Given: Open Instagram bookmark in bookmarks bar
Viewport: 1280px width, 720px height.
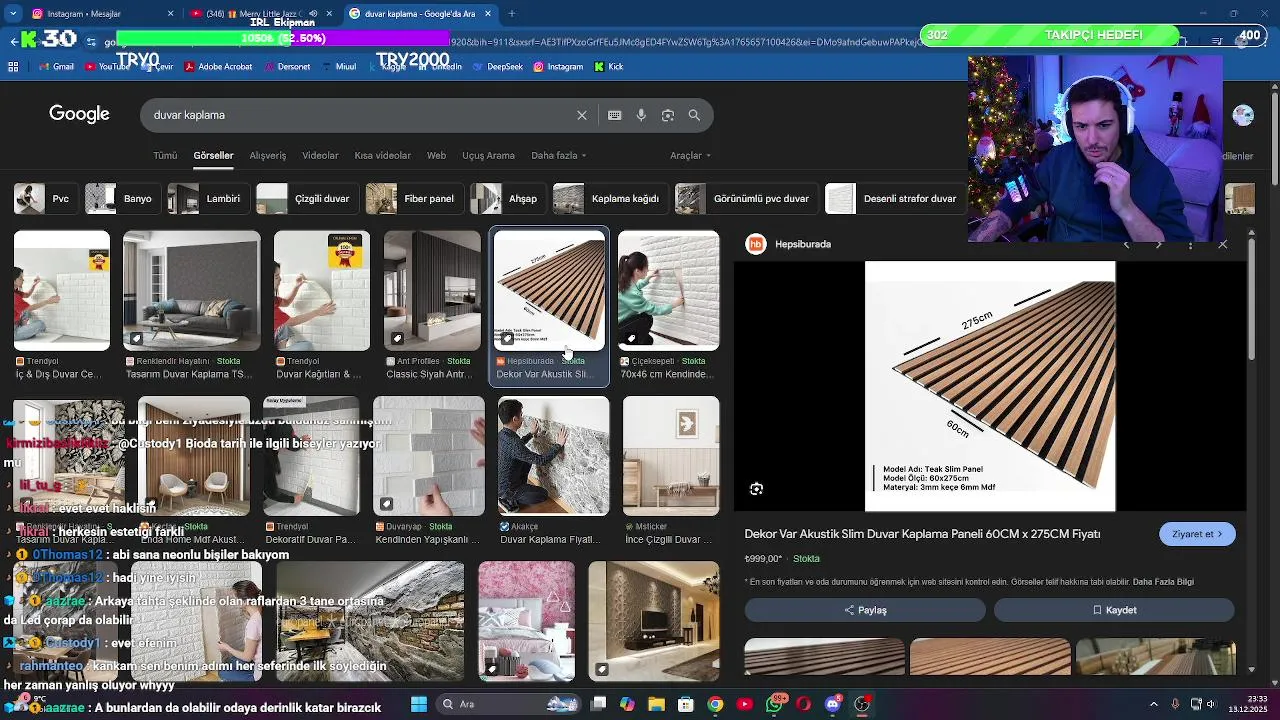Looking at the screenshot, I should point(558,67).
